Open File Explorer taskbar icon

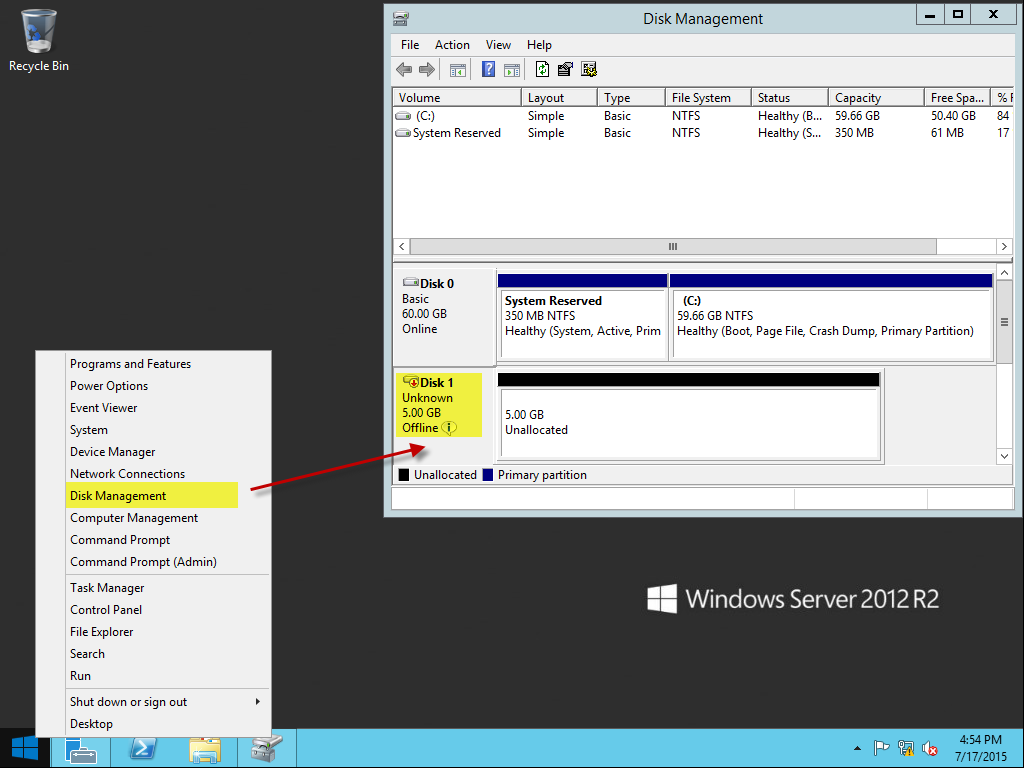point(204,749)
